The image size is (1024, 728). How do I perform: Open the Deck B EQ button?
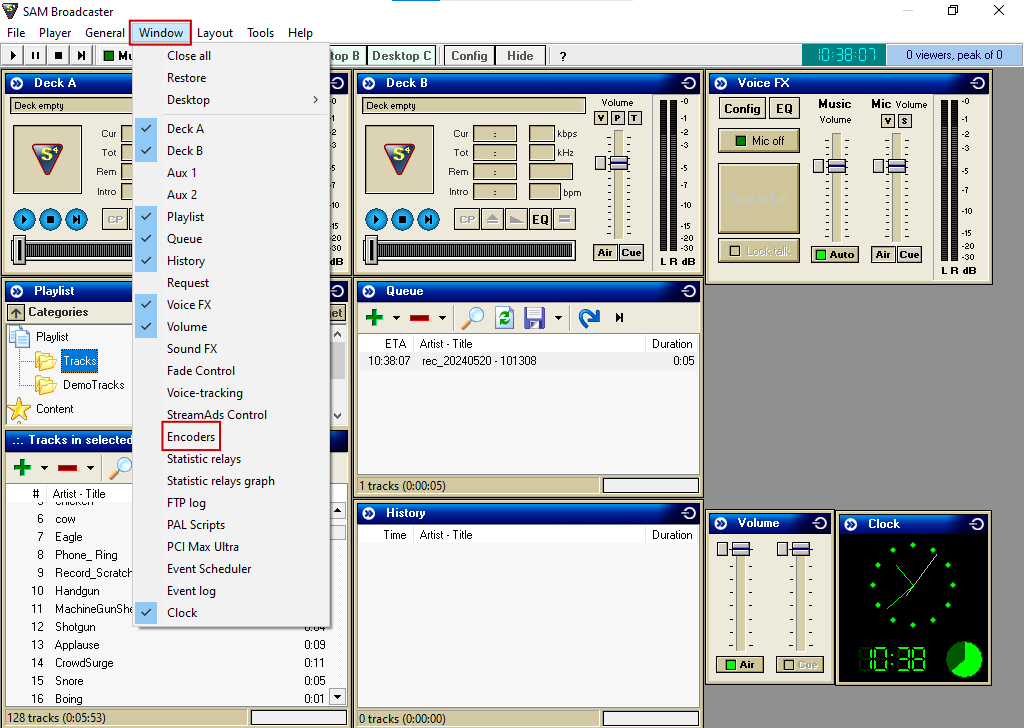[540, 219]
